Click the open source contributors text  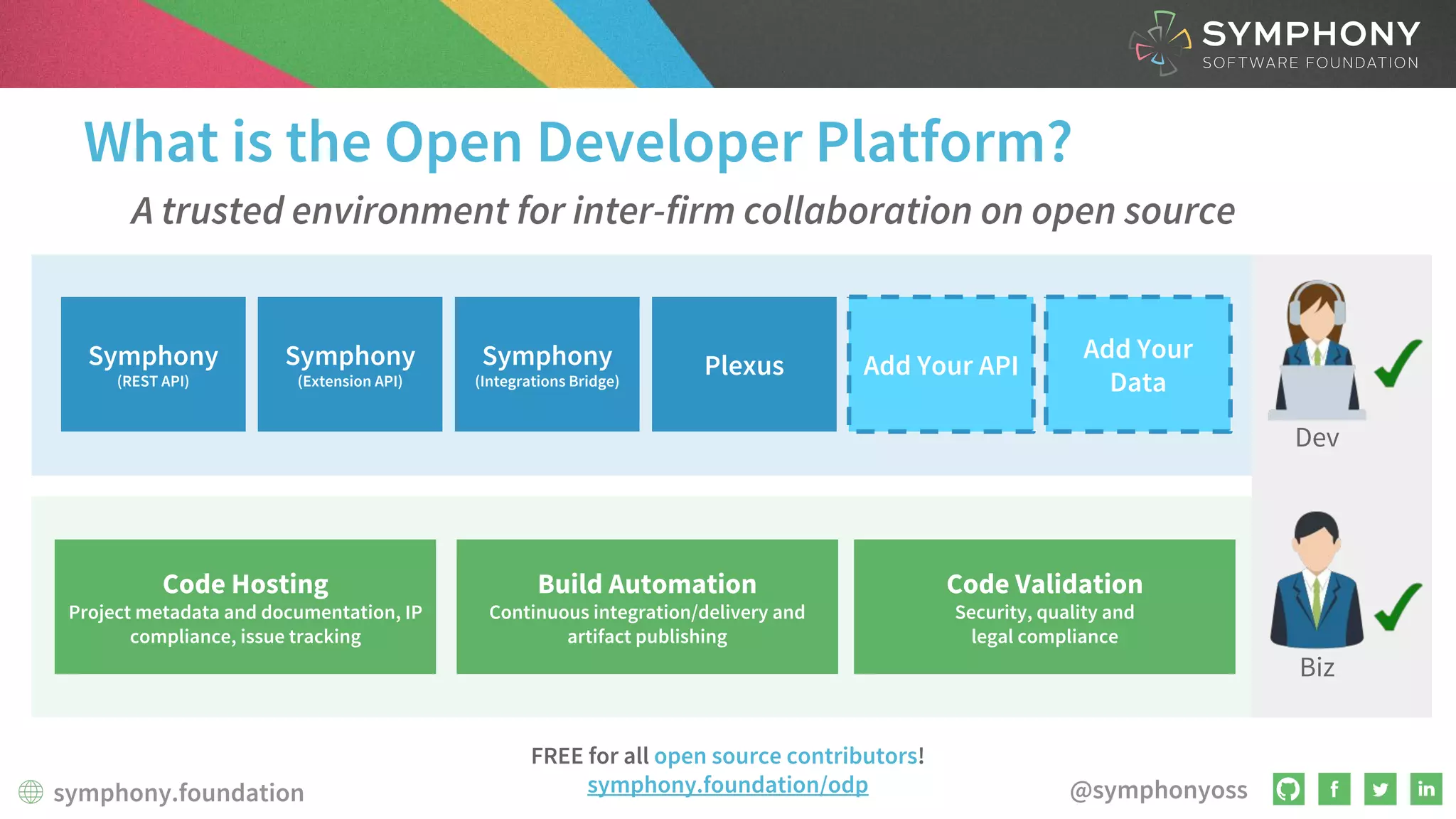coord(786,756)
